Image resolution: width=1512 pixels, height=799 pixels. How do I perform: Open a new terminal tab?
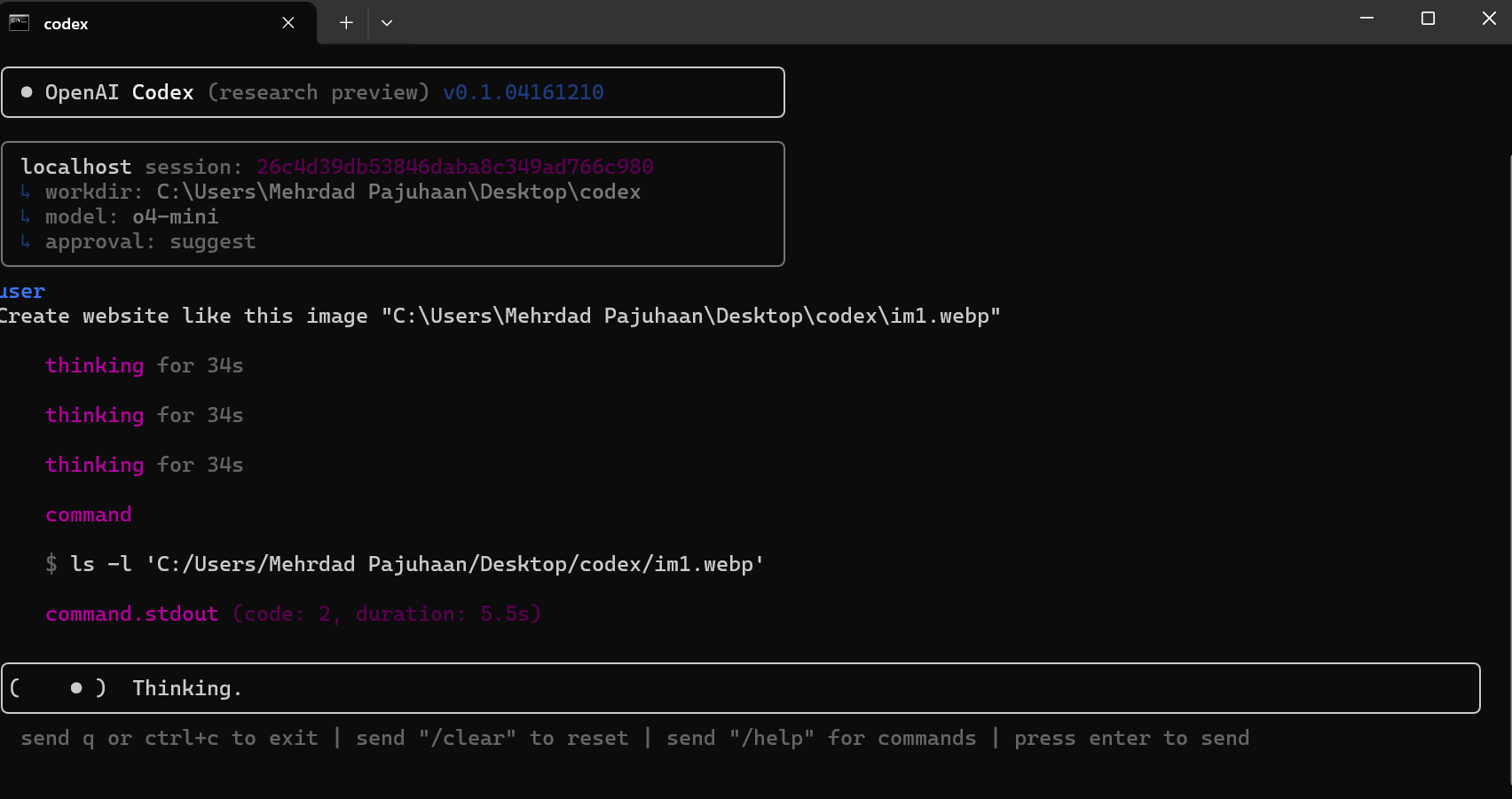pos(346,23)
